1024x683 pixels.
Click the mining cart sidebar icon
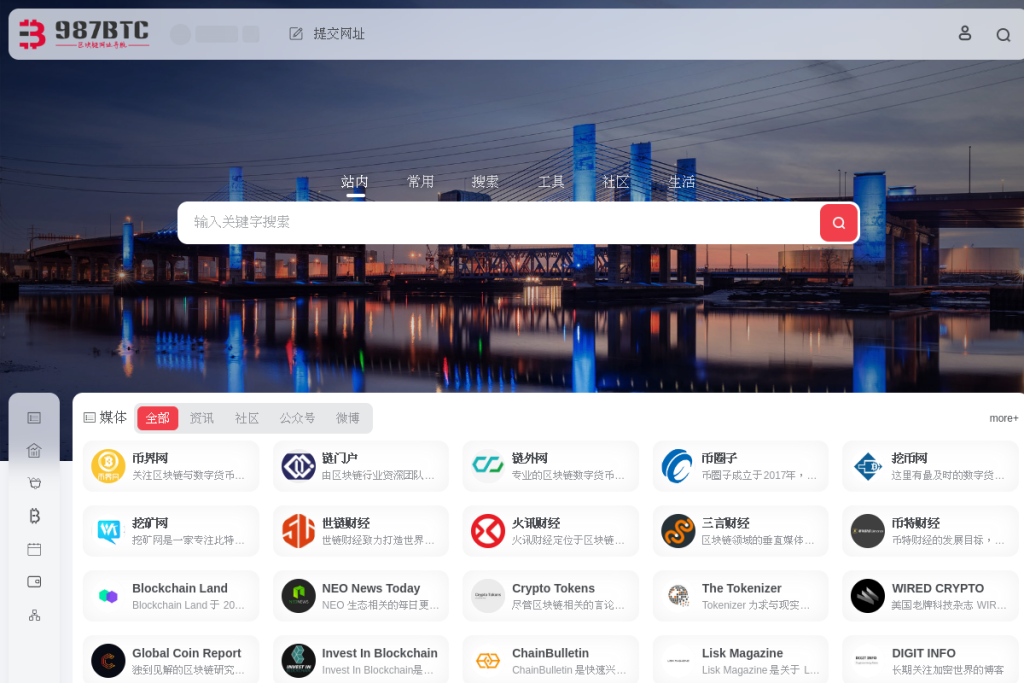(x=34, y=483)
